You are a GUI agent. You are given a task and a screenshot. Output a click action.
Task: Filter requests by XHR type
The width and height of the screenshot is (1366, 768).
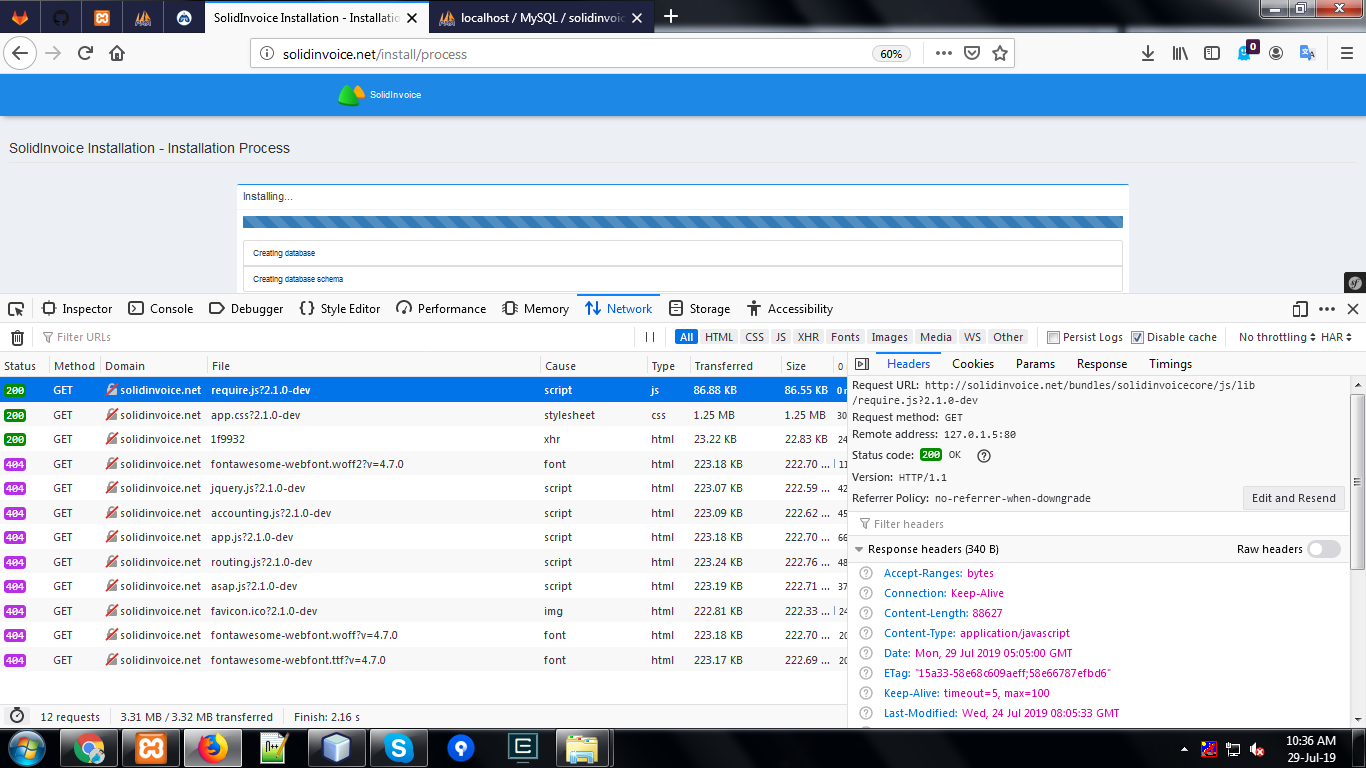click(x=808, y=337)
